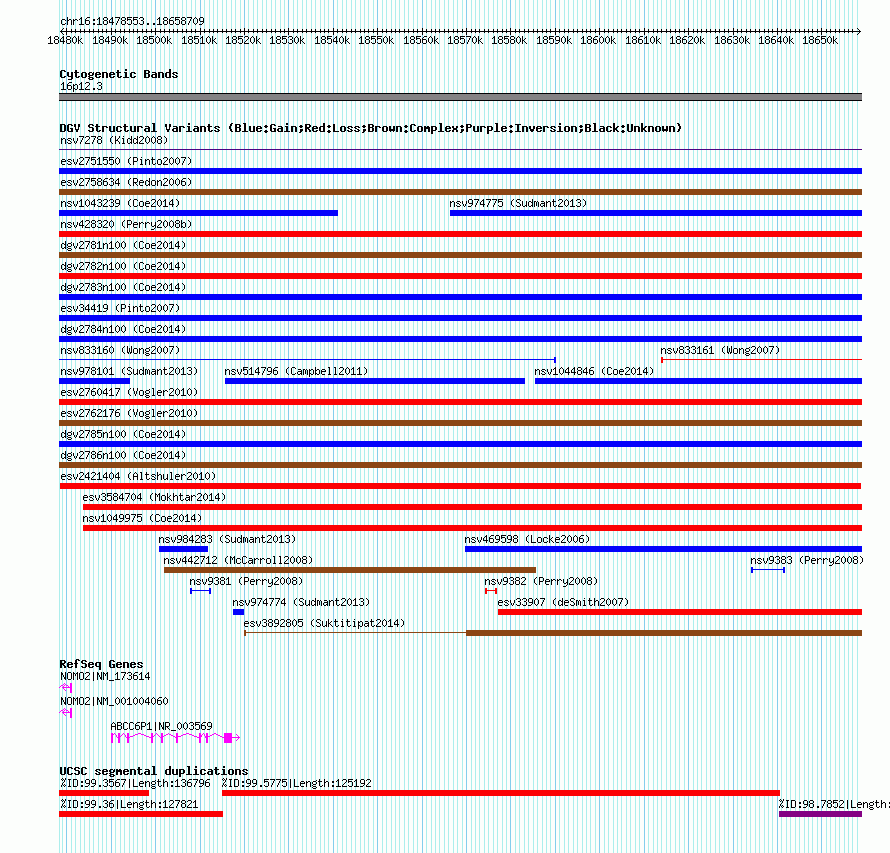
Task: Select the esv2421404 (Altshuler2010) label
Action: click(x=138, y=476)
